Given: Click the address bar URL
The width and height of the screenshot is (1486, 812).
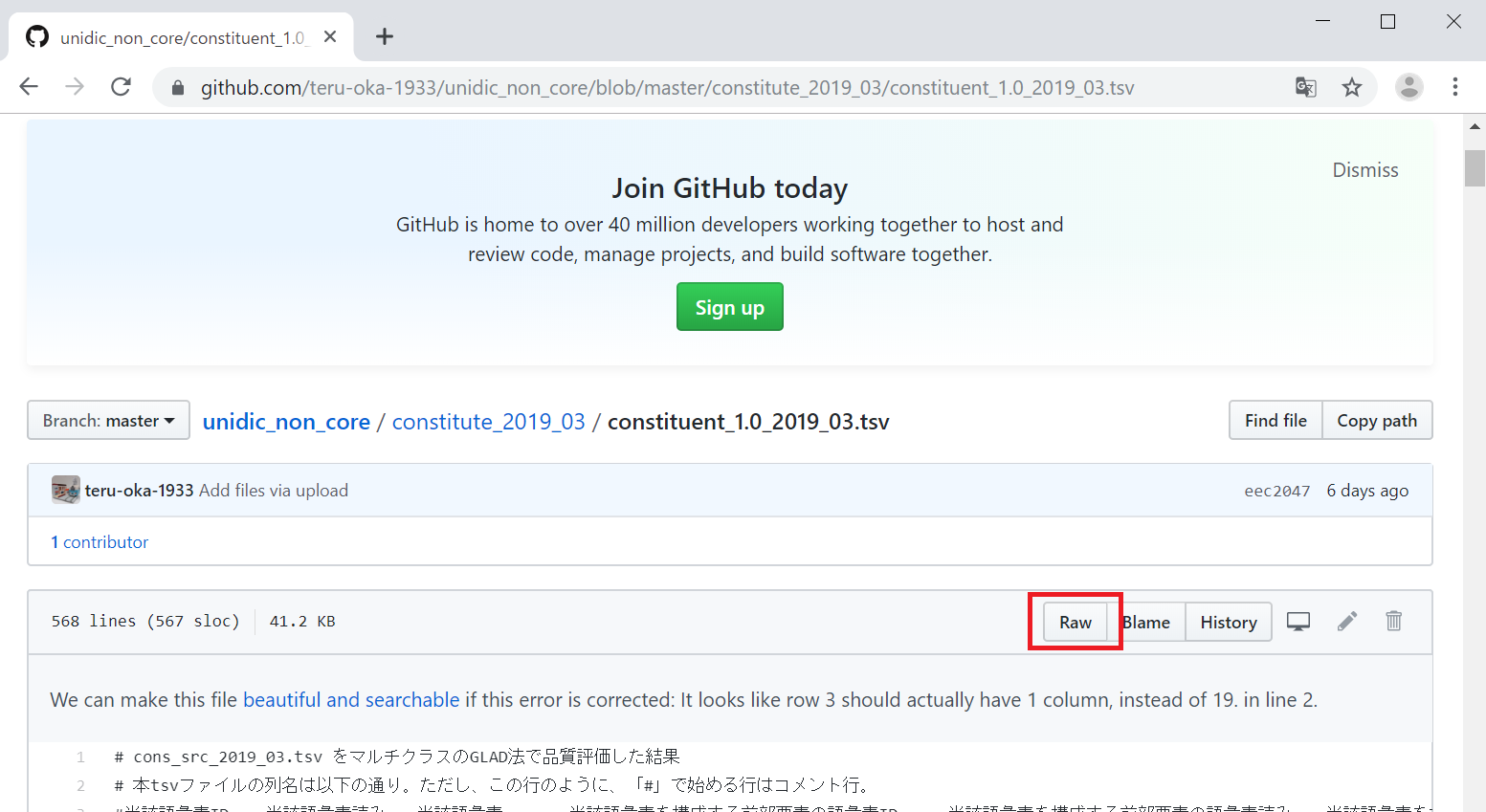Looking at the screenshot, I should point(667,88).
